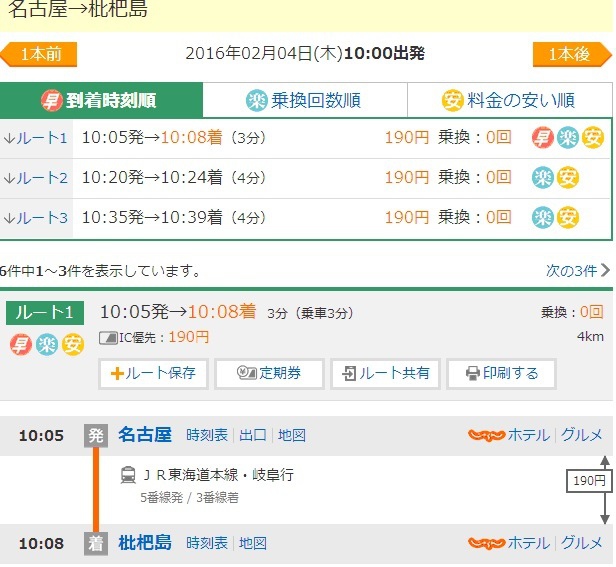This screenshot has width=616, height=567.
Task: Select the 10:35発→10:39着 route text
Action: tap(152, 217)
